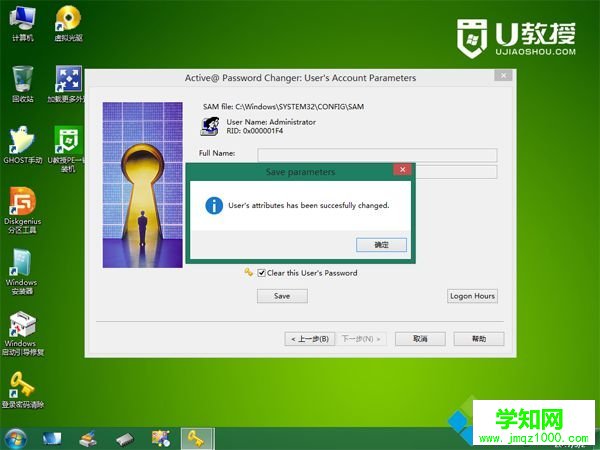Click the keys icon beside Clear Password
The height and width of the screenshot is (450, 600).
249,272
